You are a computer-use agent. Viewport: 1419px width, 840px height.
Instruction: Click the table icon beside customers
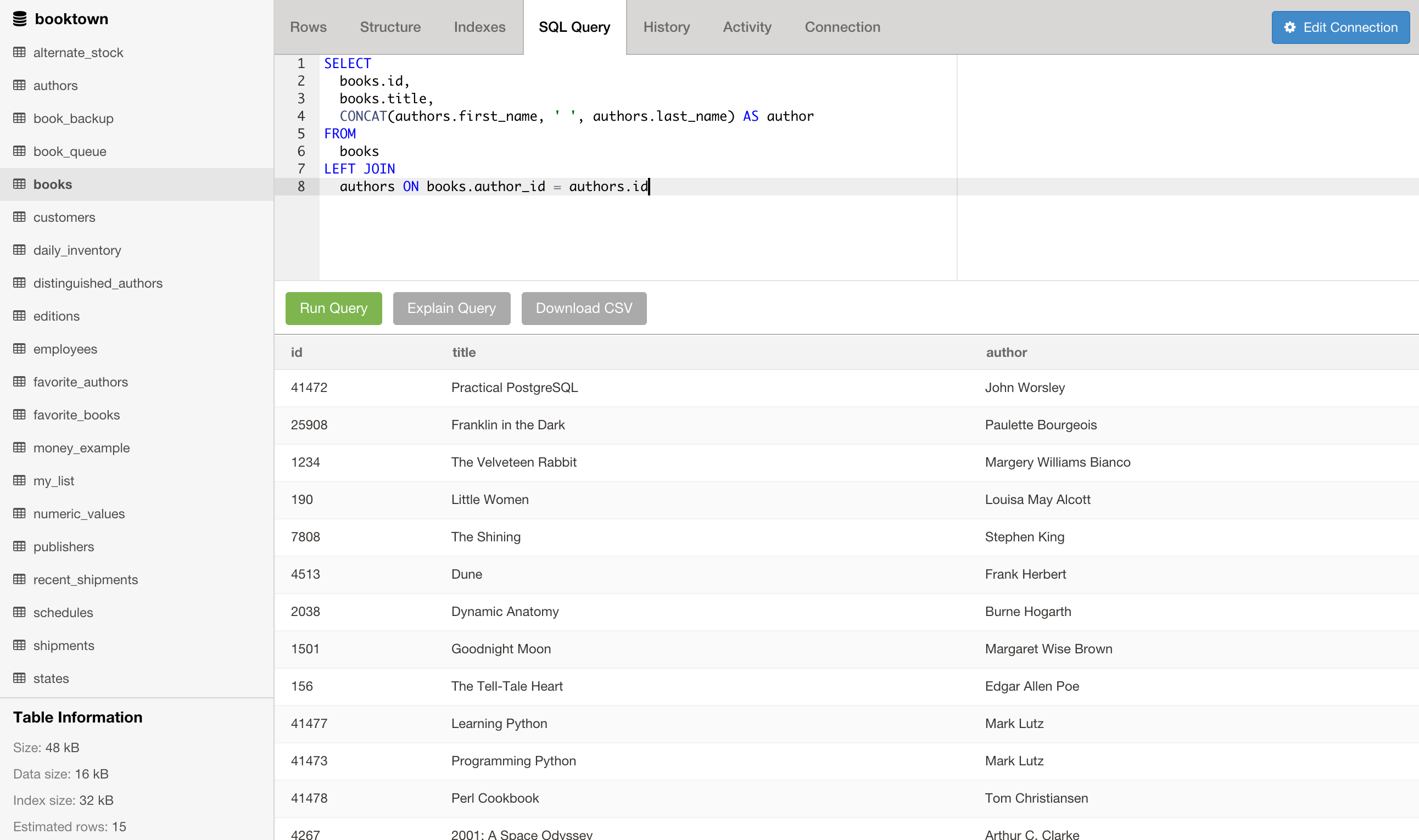20,217
